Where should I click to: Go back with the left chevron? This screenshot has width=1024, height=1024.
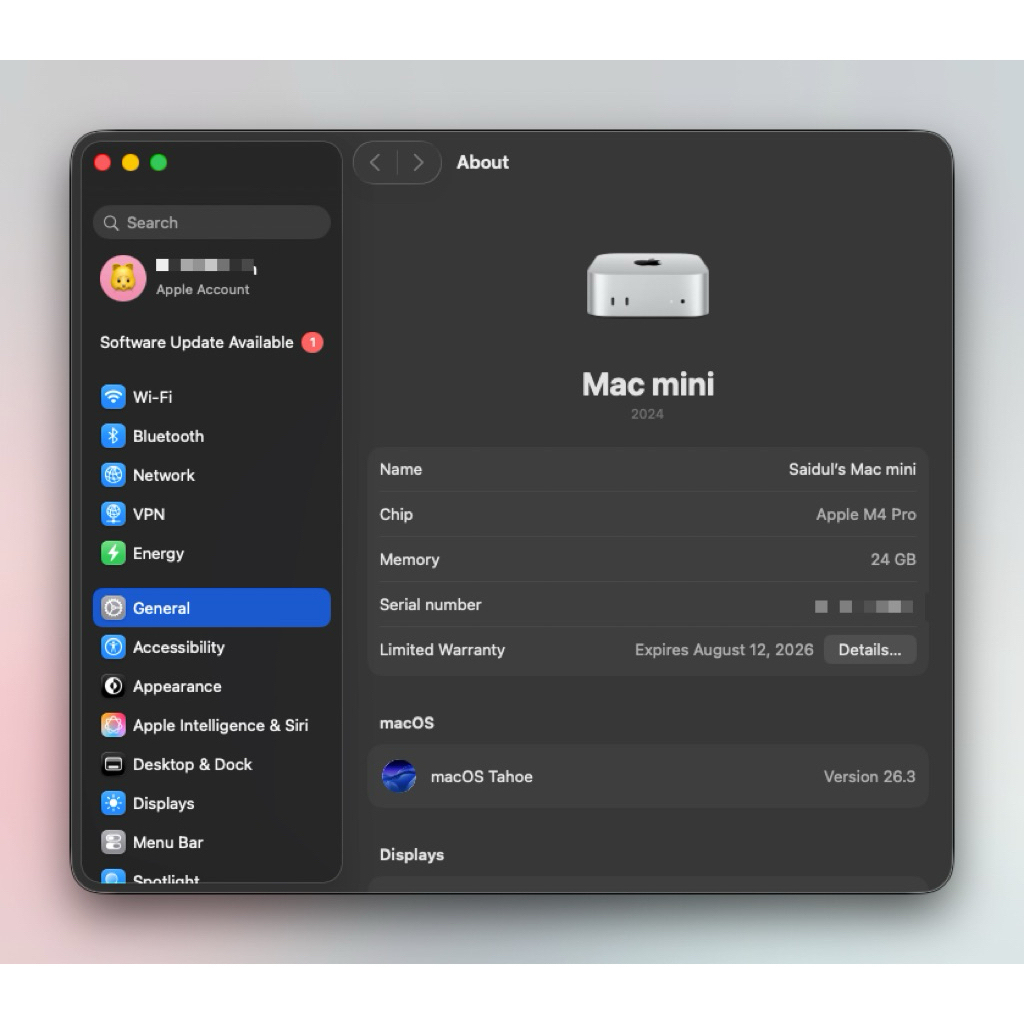375,163
